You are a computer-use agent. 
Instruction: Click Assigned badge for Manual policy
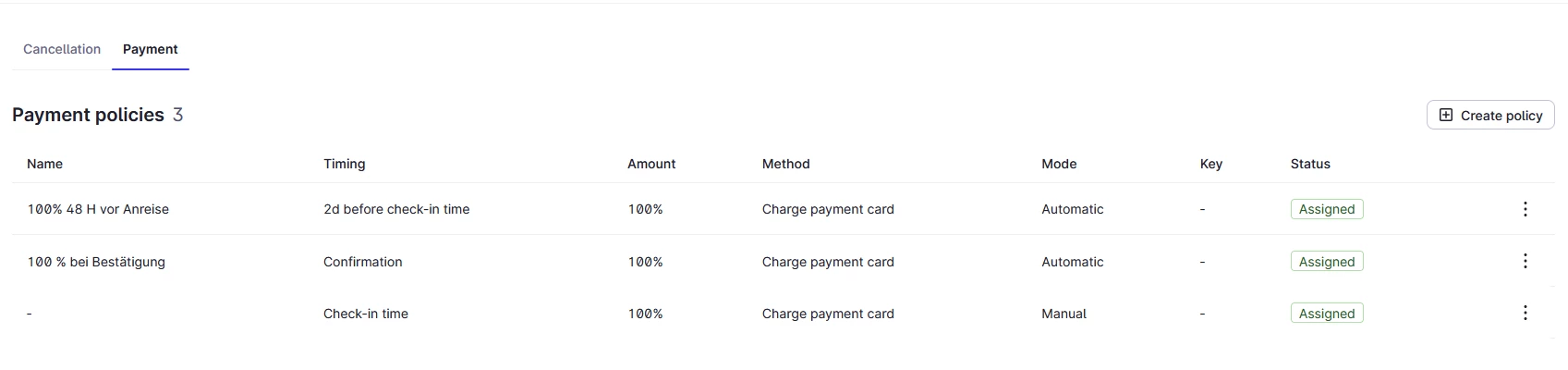pyautogui.click(x=1327, y=314)
